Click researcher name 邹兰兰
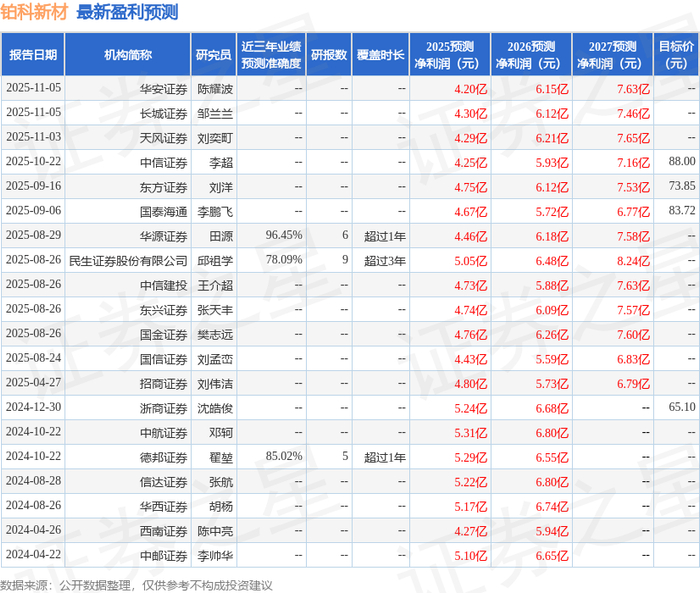 pos(215,114)
